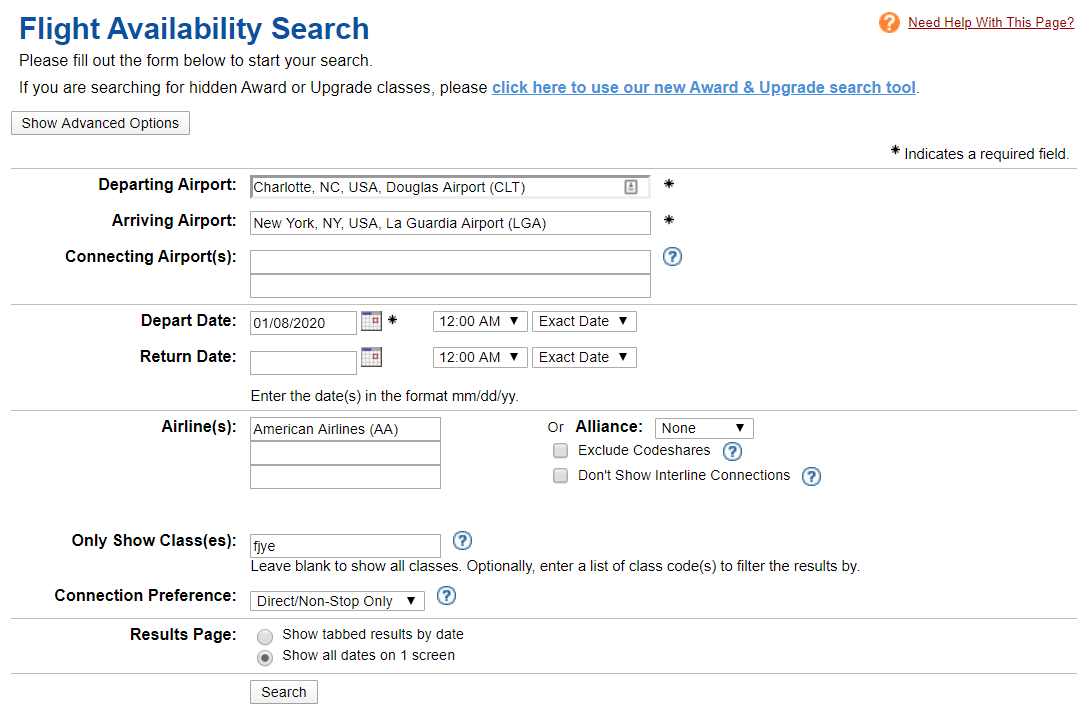Click help icon beside Only Show Class(es)

coord(462,541)
